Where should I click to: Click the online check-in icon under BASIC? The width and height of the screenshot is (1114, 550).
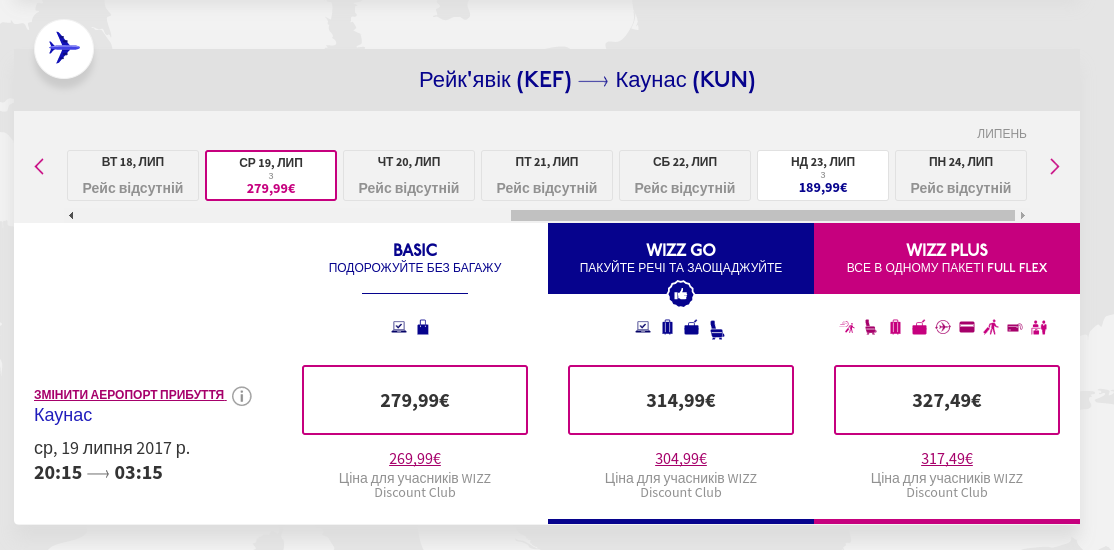[399, 327]
